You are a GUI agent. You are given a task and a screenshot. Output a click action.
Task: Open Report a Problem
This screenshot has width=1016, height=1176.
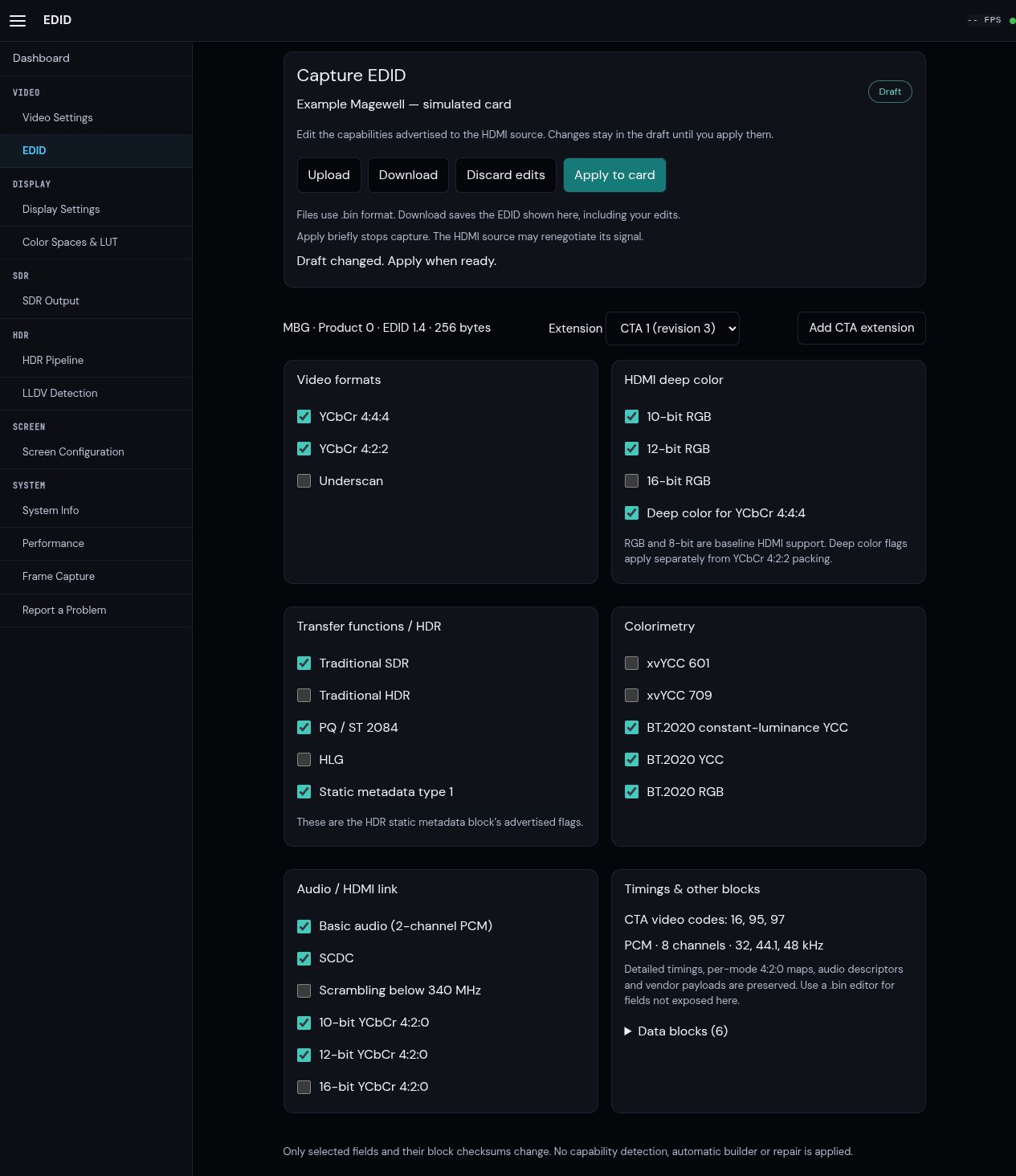click(x=96, y=610)
